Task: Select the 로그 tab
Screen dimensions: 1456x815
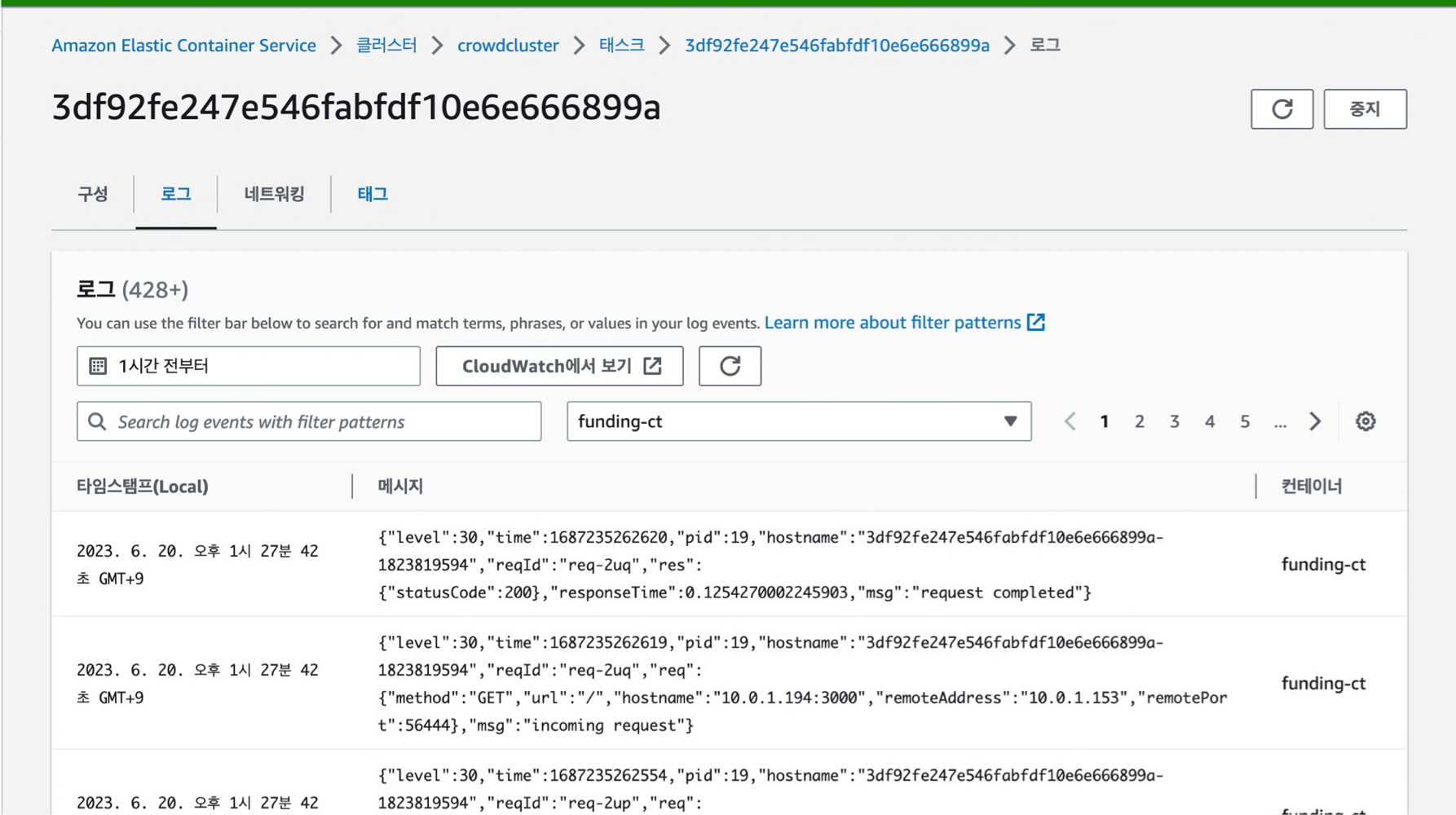Action: click(x=175, y=194)
